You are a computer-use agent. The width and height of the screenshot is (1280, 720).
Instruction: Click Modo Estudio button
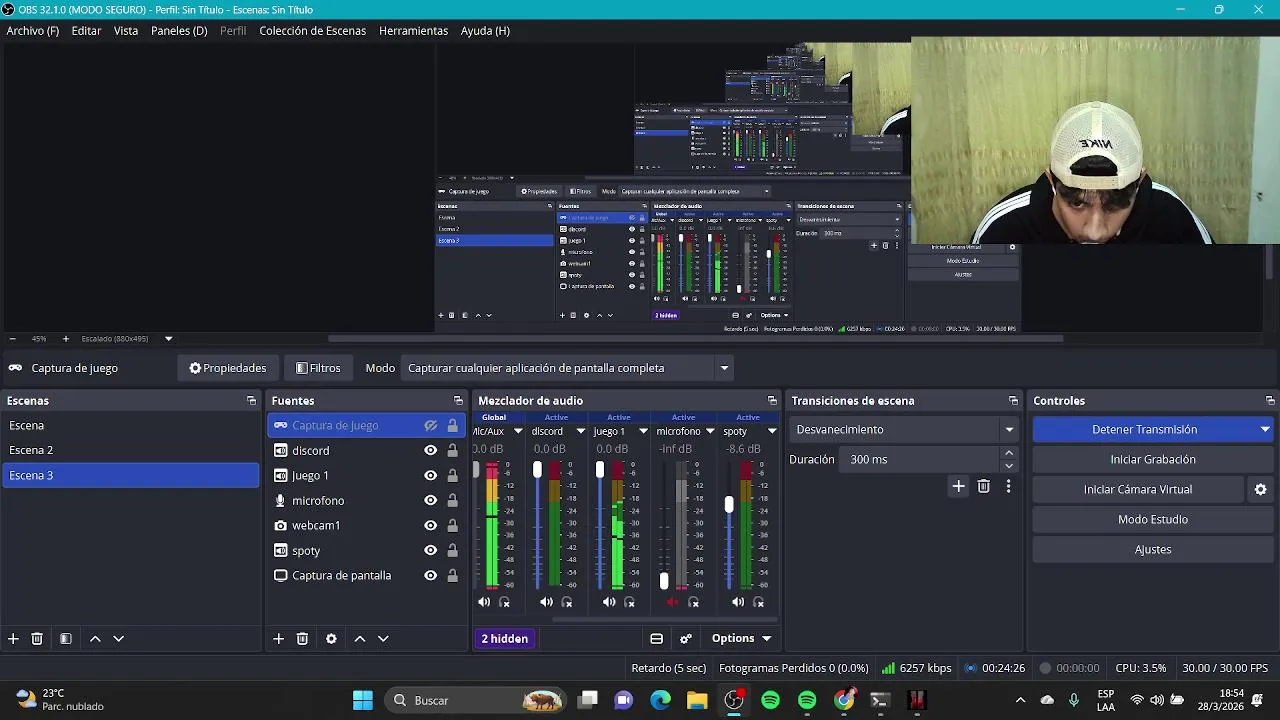[x=1153, y=519]
